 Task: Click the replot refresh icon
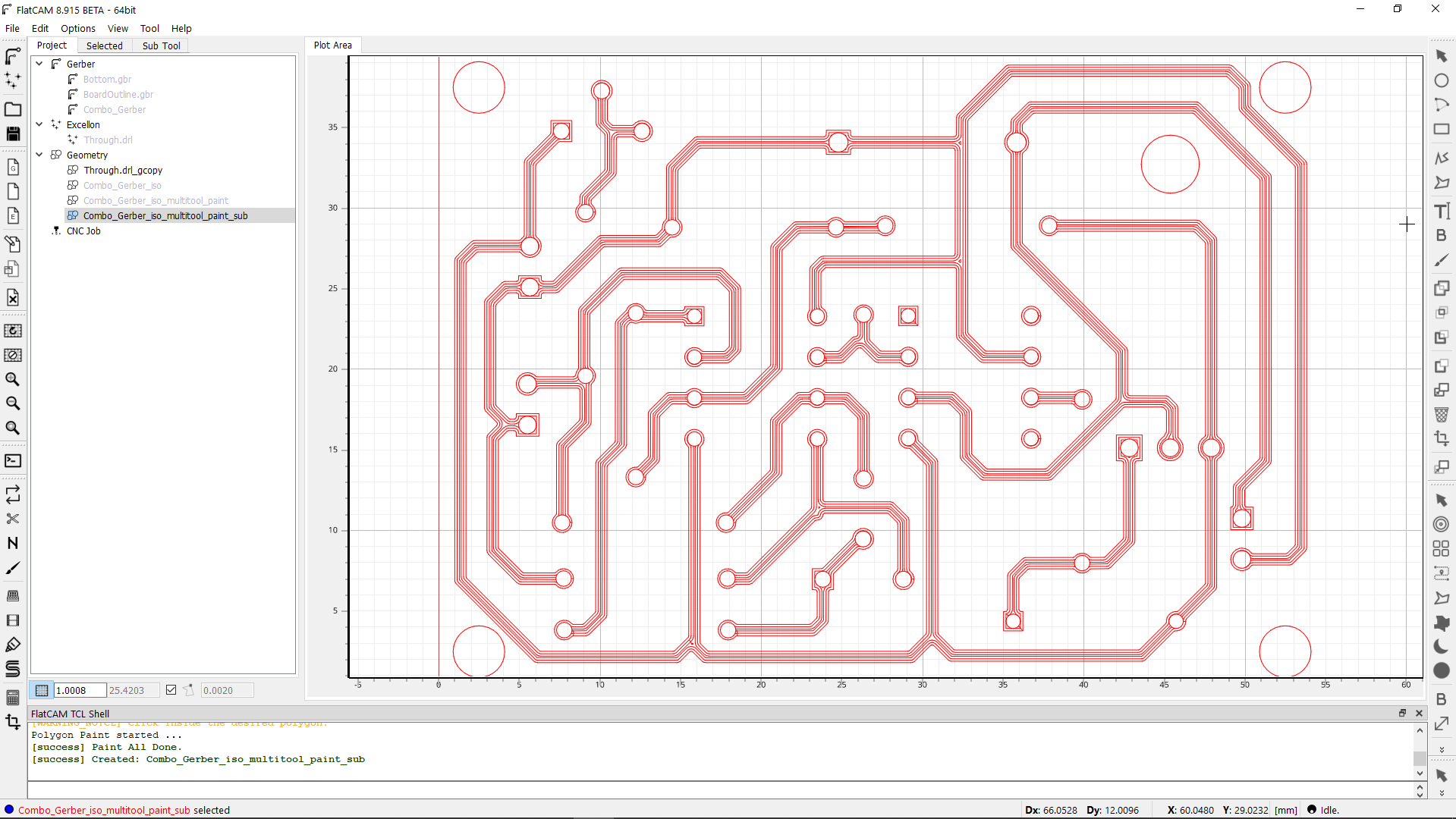click(13, 331)
